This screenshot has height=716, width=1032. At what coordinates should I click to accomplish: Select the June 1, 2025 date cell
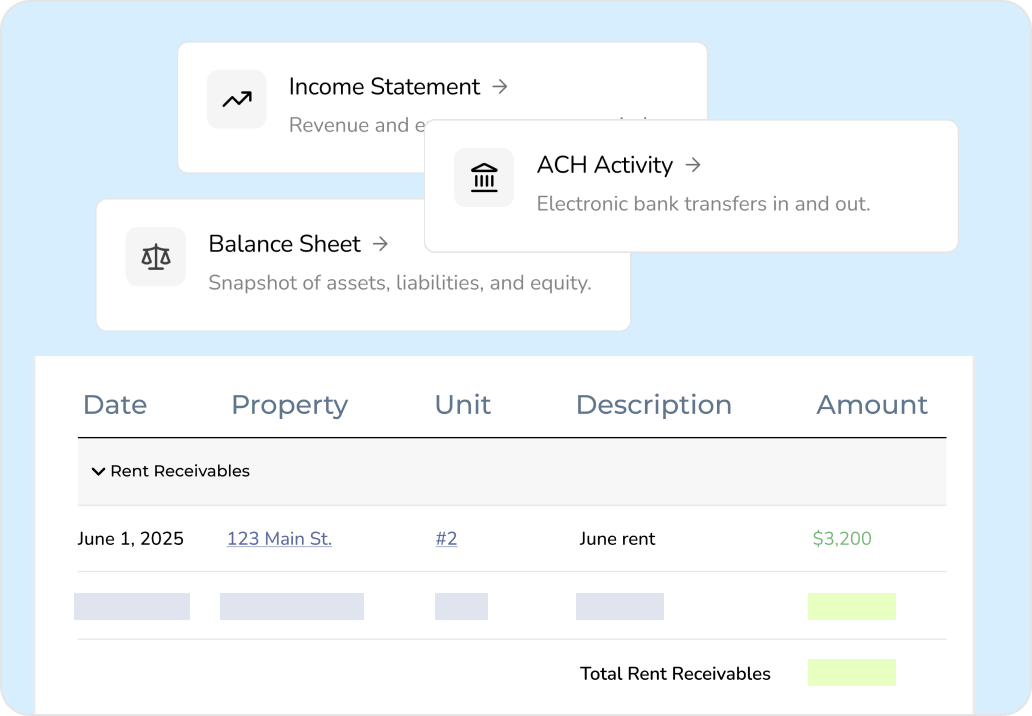click(130, 538)
